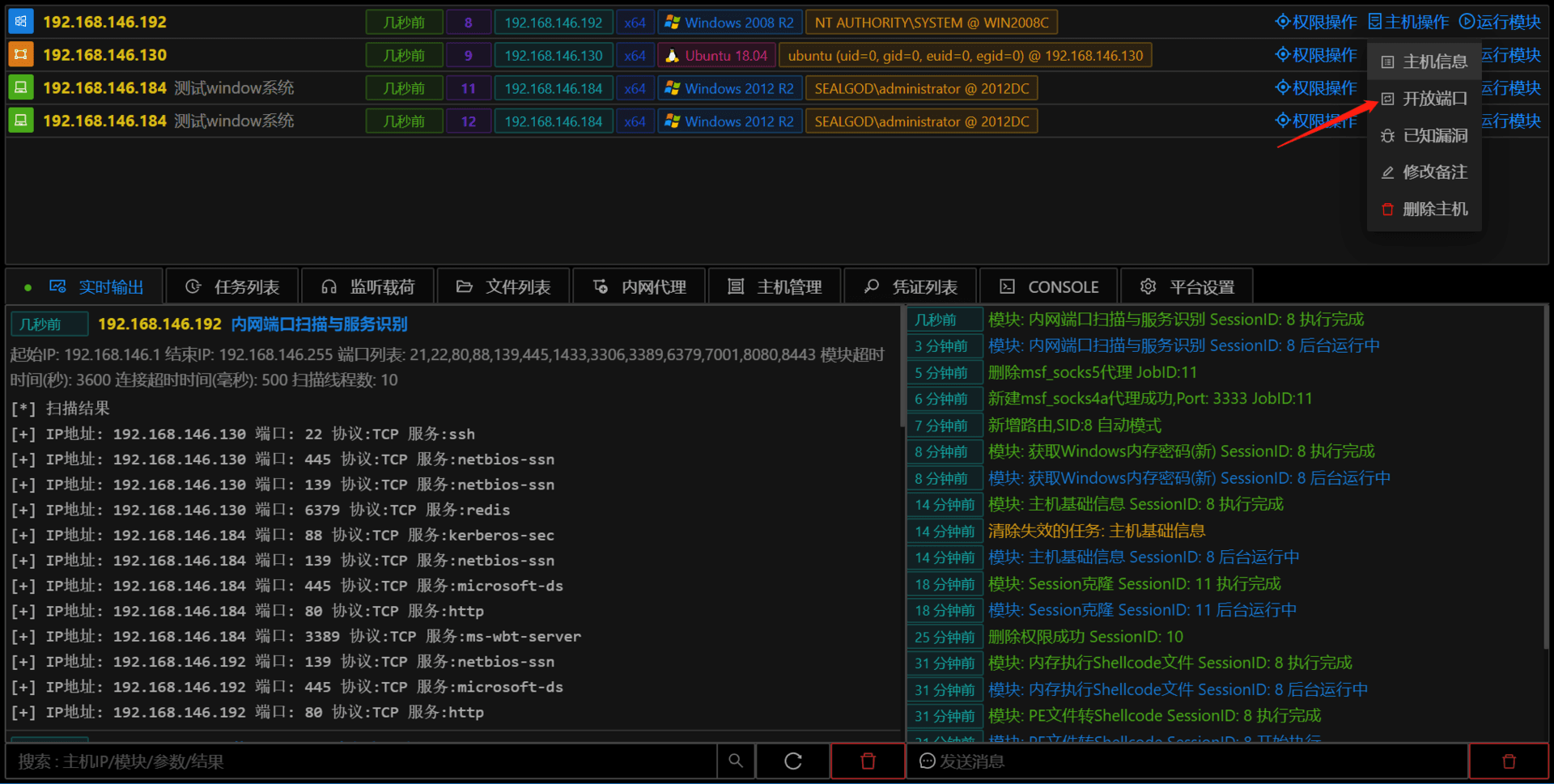Focus the 搜索 主机IP/模块 search field

(362, 761)
